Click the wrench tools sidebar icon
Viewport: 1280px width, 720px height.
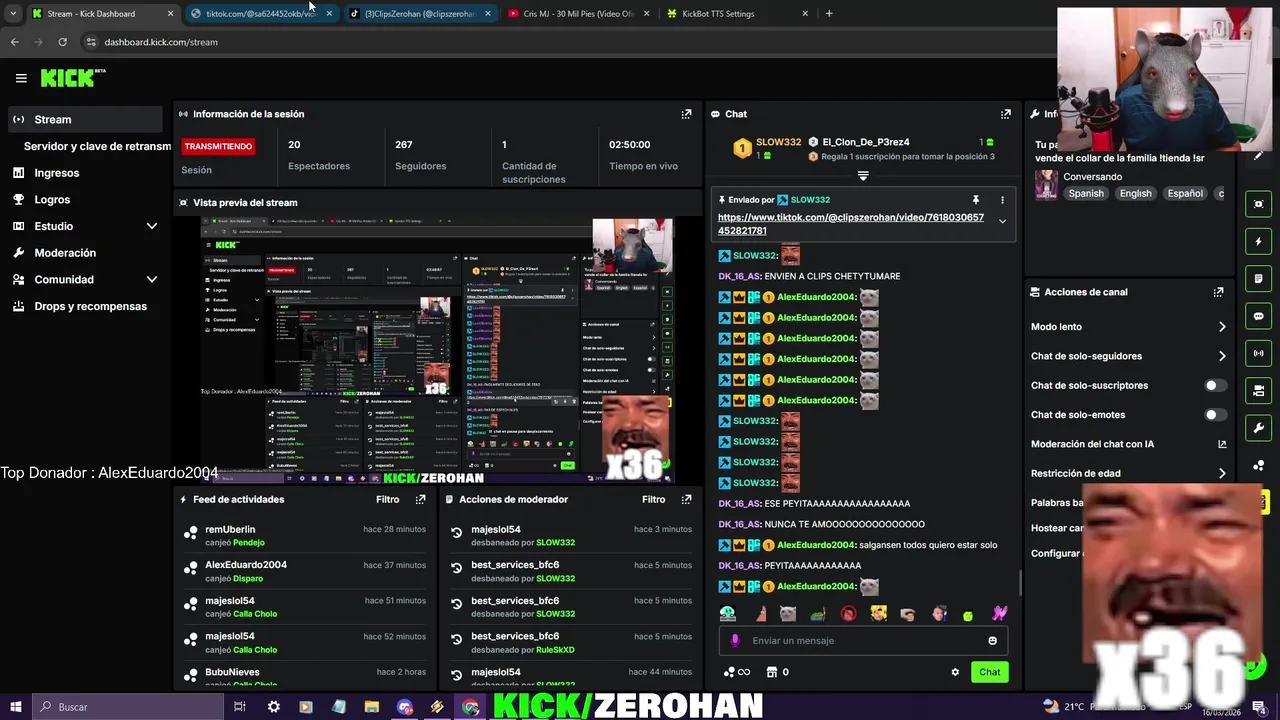[x=1259, y=428]
